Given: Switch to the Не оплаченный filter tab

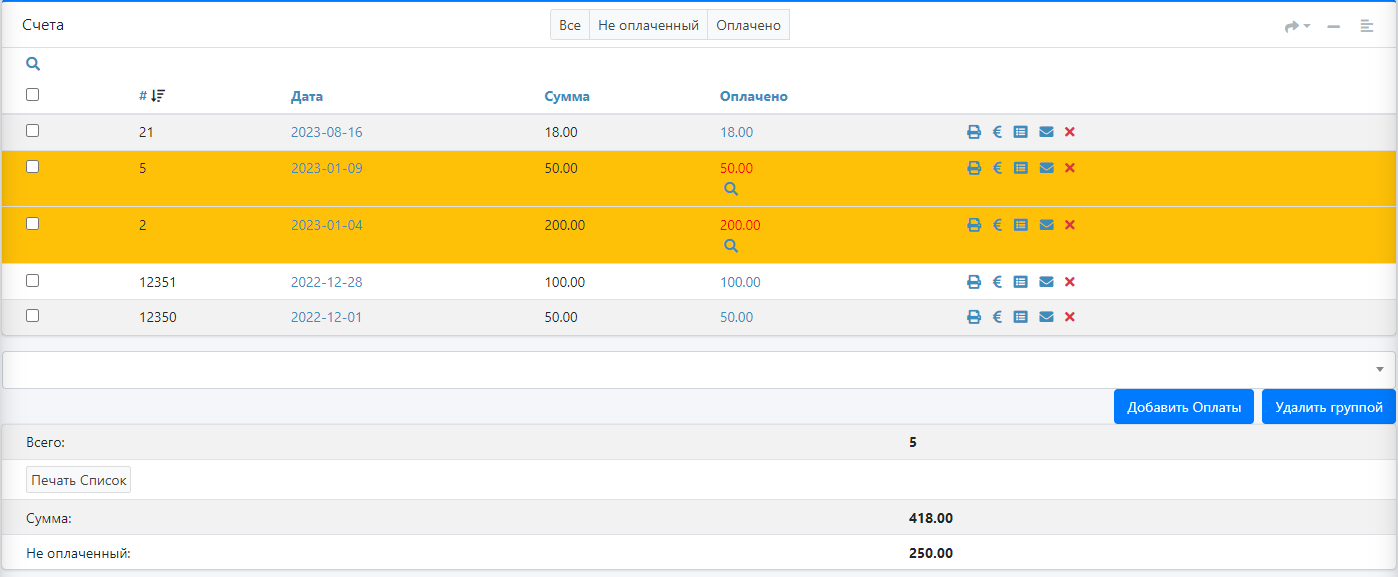Looking at the screenshot, I should pos(648,25).
